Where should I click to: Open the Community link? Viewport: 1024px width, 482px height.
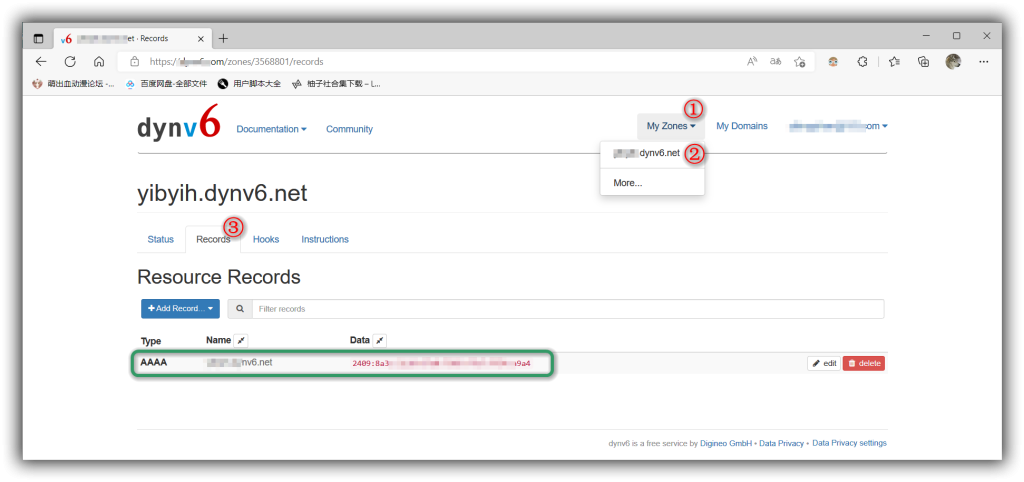(349, 129)
